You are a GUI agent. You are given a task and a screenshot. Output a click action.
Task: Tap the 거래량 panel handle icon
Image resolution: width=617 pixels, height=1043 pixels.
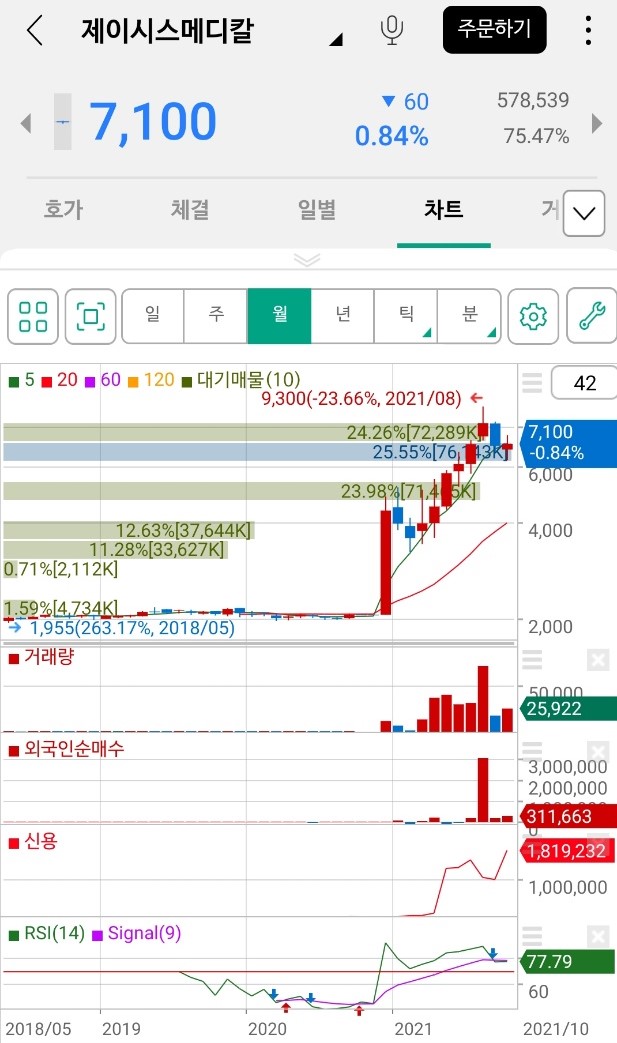(x=532, y=660)
